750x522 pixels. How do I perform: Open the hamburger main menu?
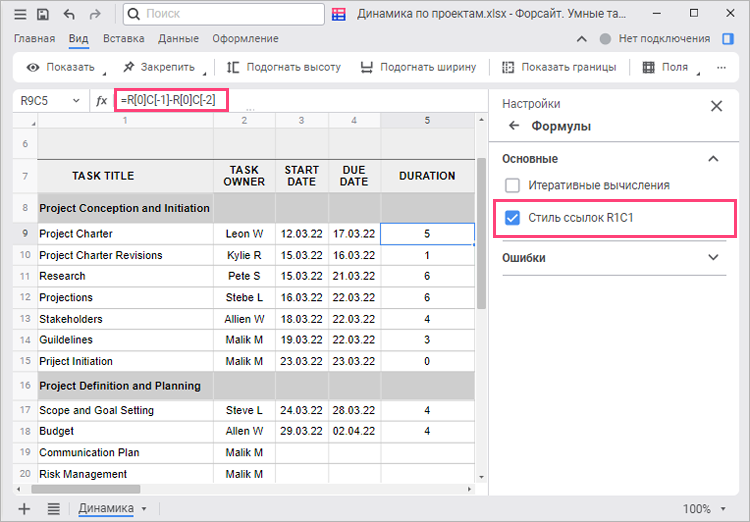[x=20, y=15]
